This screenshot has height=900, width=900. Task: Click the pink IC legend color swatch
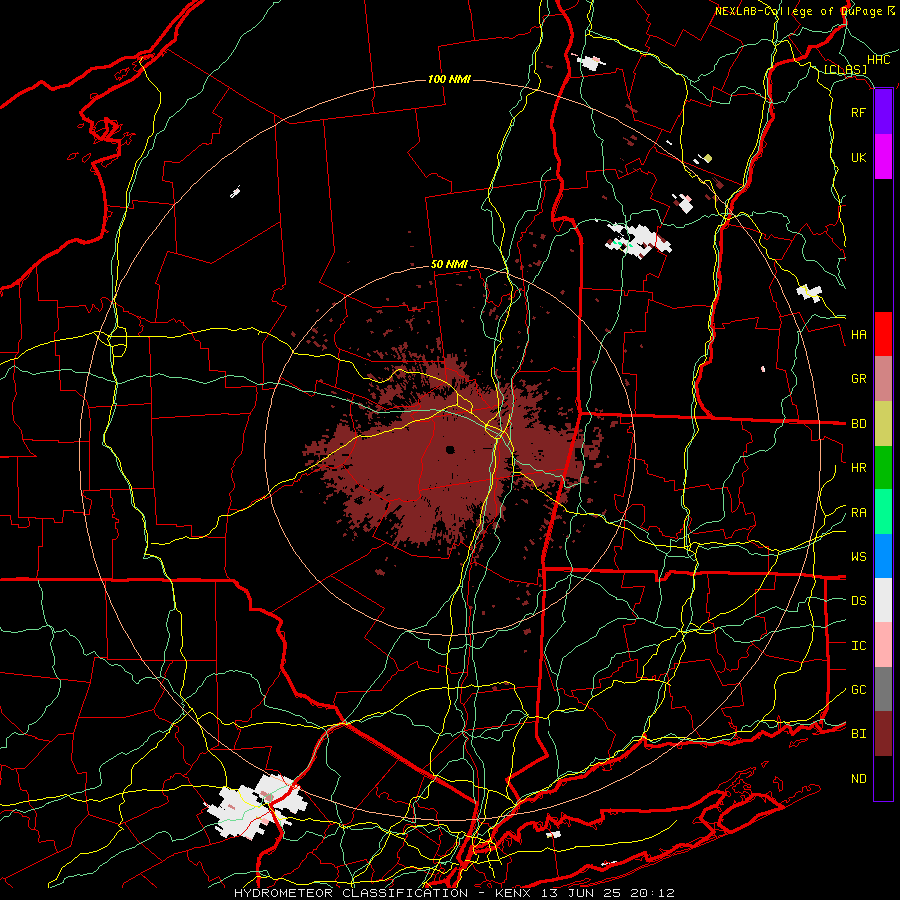pyautogui.click(x=883, y=645)
